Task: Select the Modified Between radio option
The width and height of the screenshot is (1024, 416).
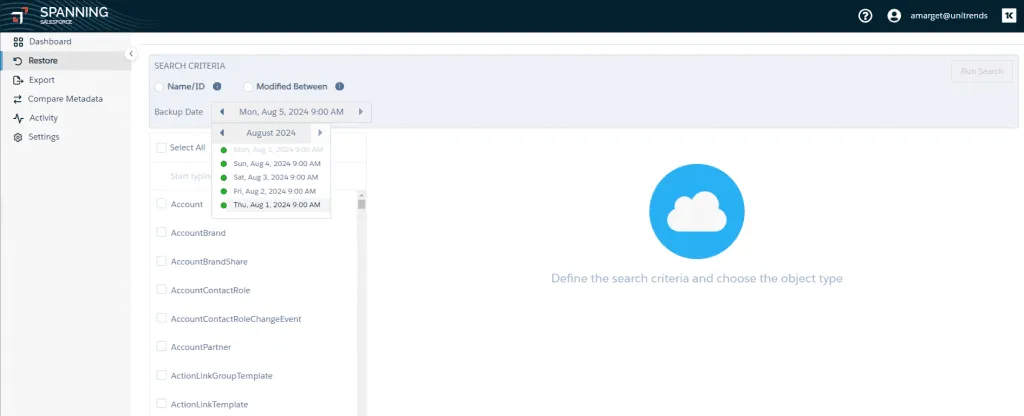Action: point(248,87)
